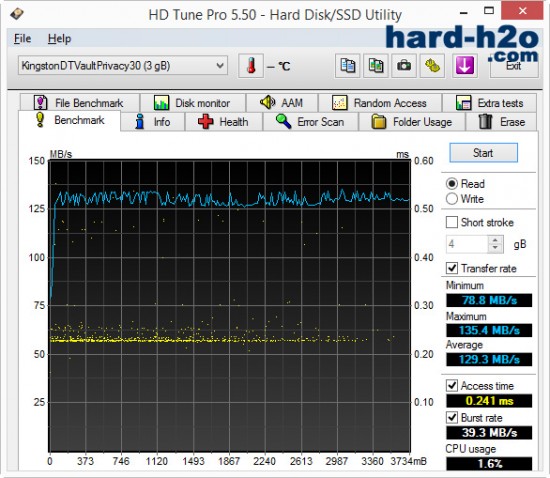Toggle the Access time checkbox

452,385
